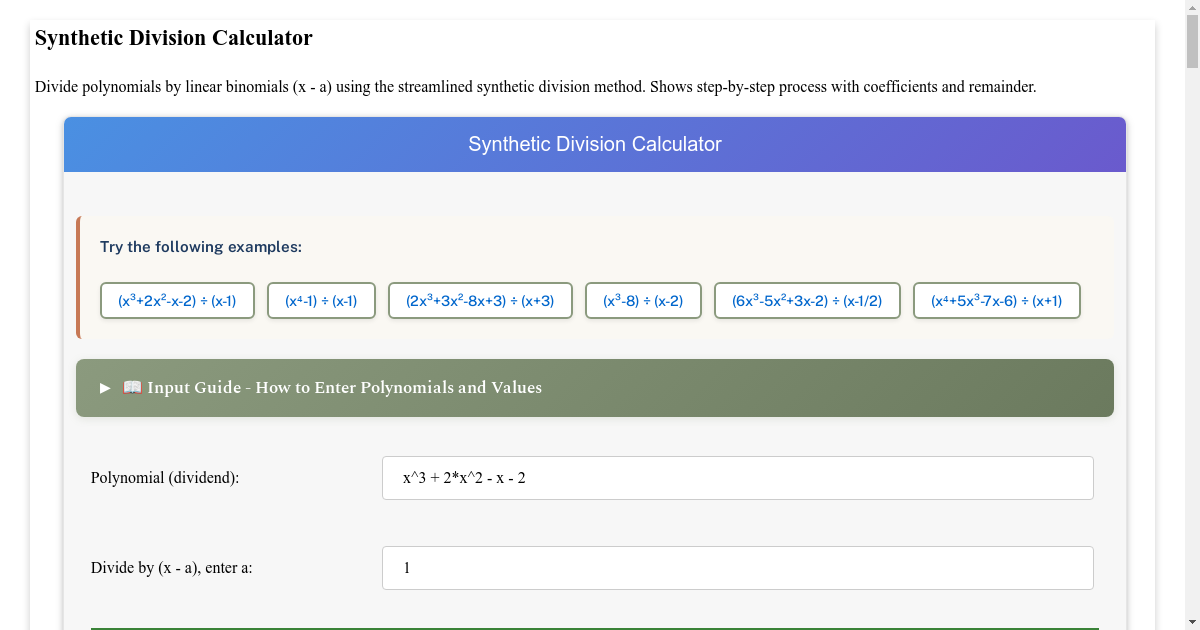Select example (6x³-5x²+3x-2) ÷ (x-1/2)
Image resolution: width=1200 pixels, height=630 pixels.
tap(807, 300)
